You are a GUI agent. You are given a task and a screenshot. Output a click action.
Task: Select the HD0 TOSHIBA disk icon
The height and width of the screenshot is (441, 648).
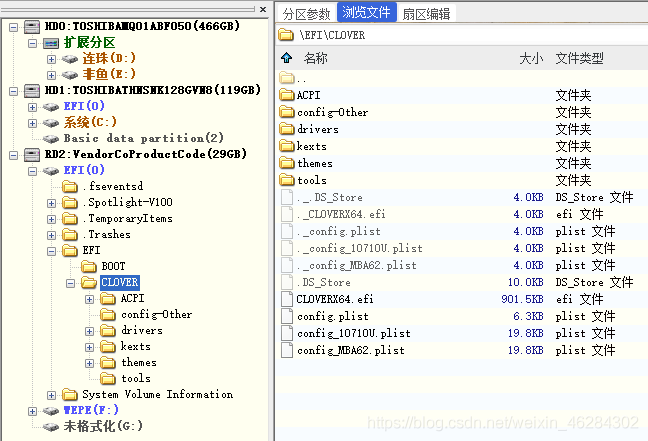tap(30, 27)
